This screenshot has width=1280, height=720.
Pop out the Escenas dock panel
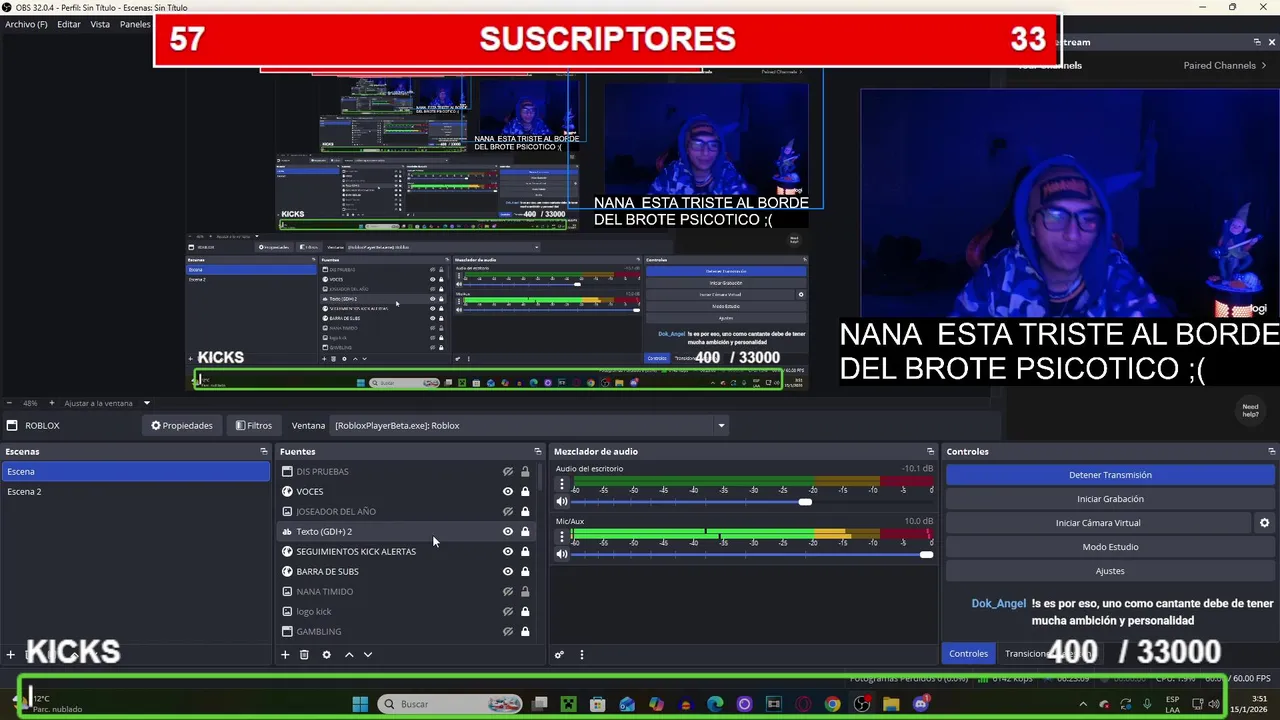264,452
